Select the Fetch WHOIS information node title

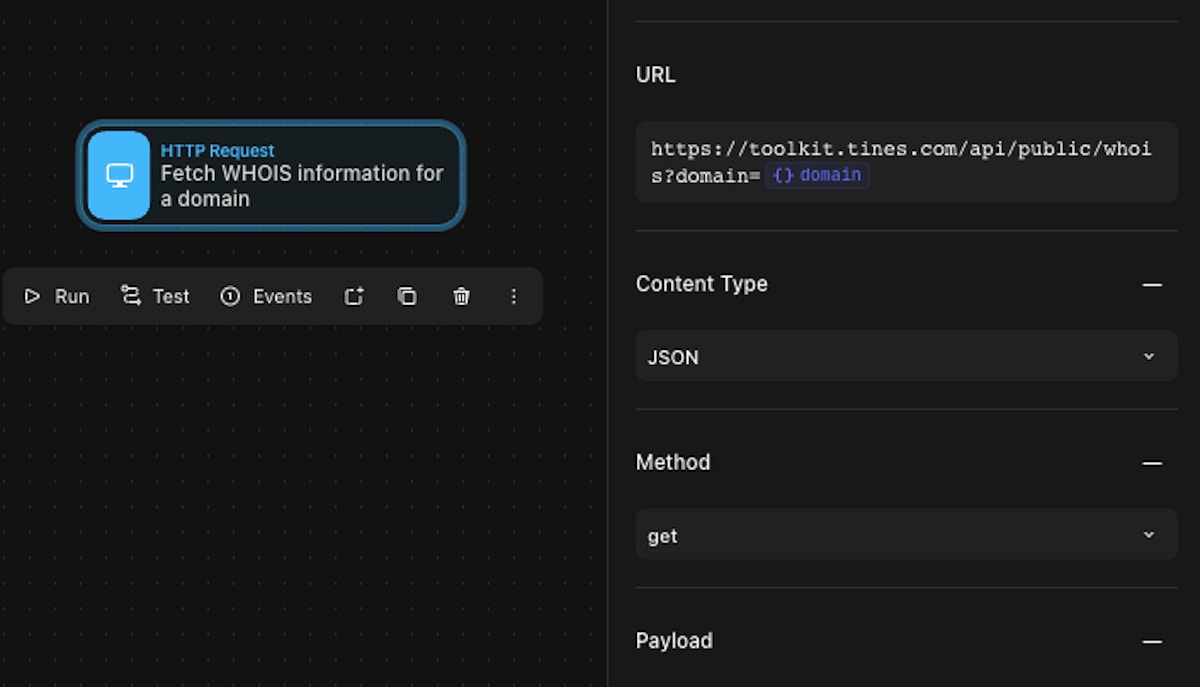tap(301, 186)
